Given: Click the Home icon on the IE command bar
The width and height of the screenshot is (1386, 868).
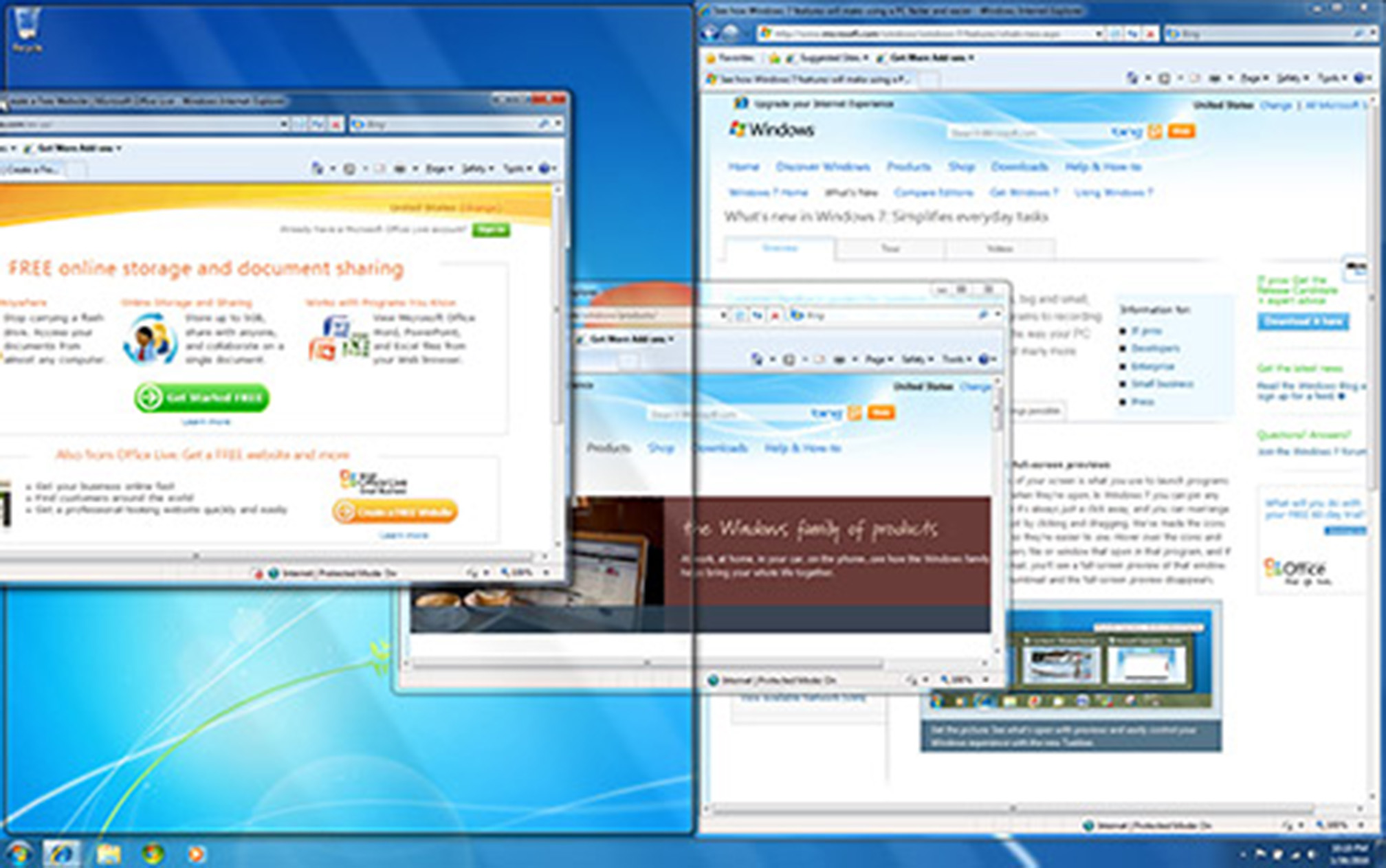Looking at the screenshot, I should 1132,77.
